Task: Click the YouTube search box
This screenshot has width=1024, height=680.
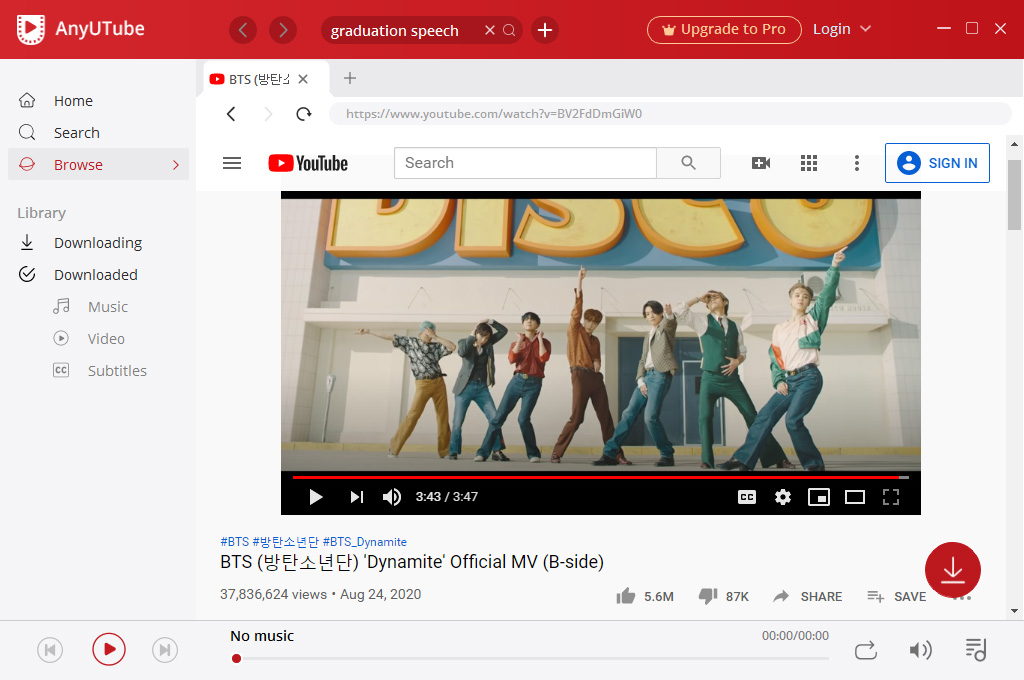Action: click(525, 163)
